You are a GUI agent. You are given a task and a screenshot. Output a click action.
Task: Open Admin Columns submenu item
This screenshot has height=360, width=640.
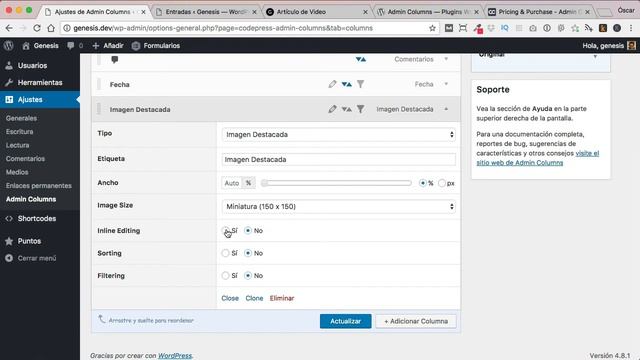(31, 199)
